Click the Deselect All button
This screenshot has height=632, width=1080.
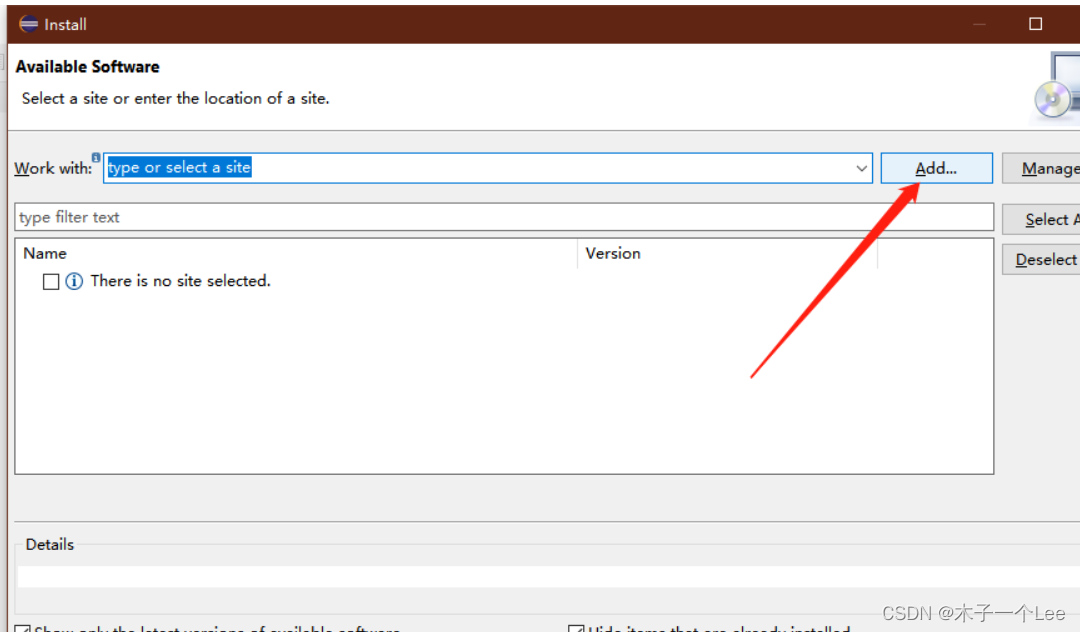pyautogui.click(x=1041, y=260)
